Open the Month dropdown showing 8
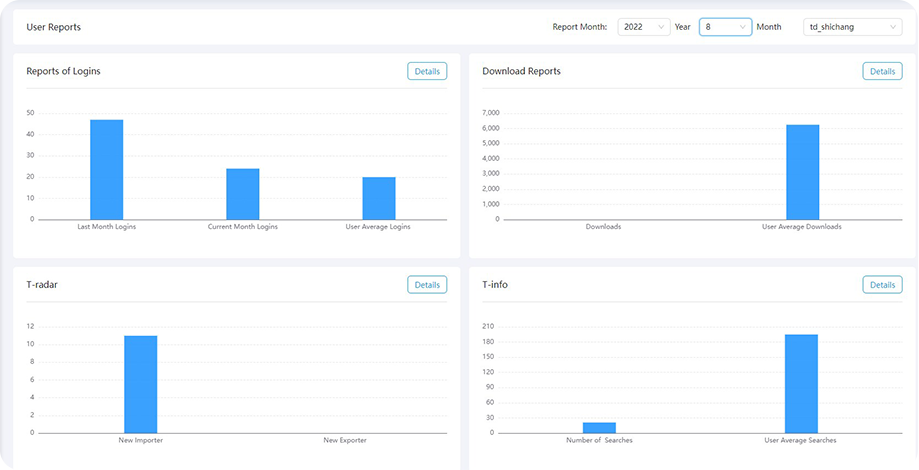 pos(725,27)
